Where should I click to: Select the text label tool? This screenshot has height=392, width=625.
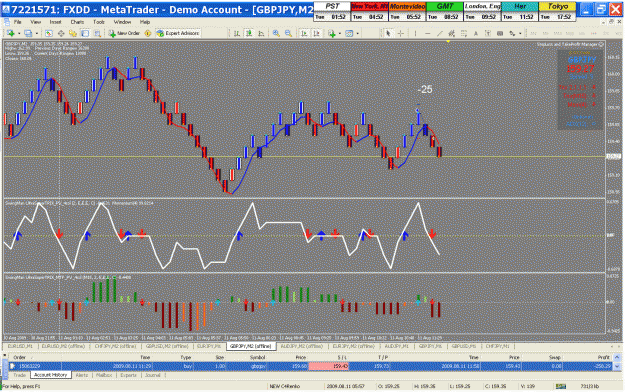tap(487, 33)
